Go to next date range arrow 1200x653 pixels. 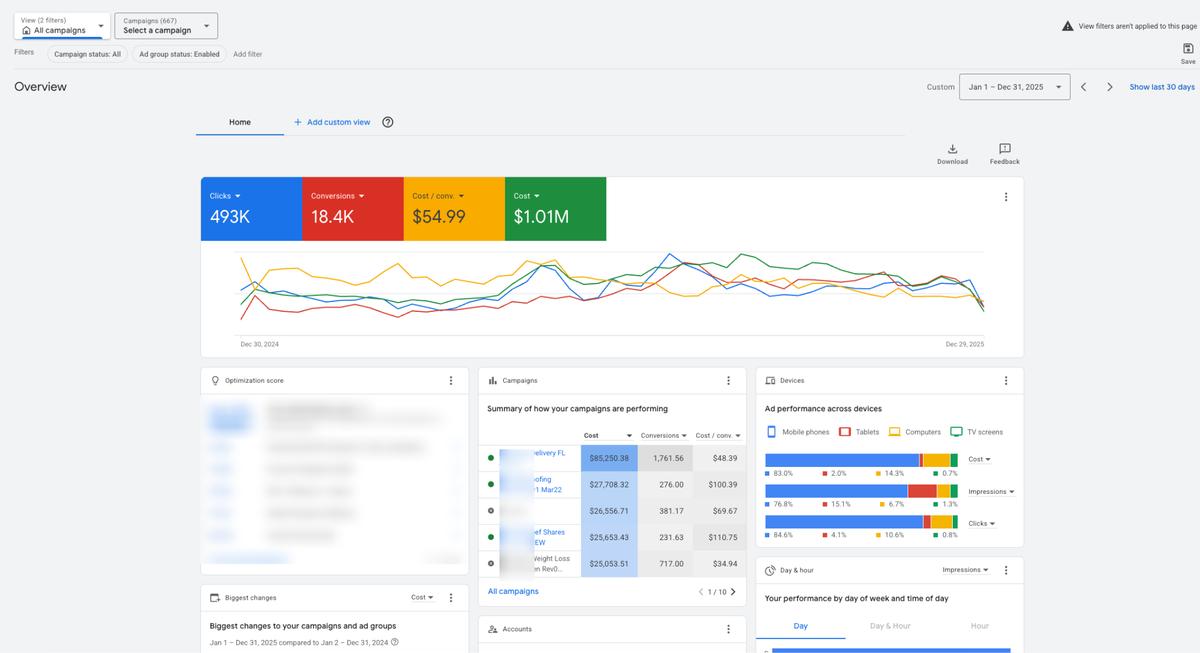[x=1110, y=87]
